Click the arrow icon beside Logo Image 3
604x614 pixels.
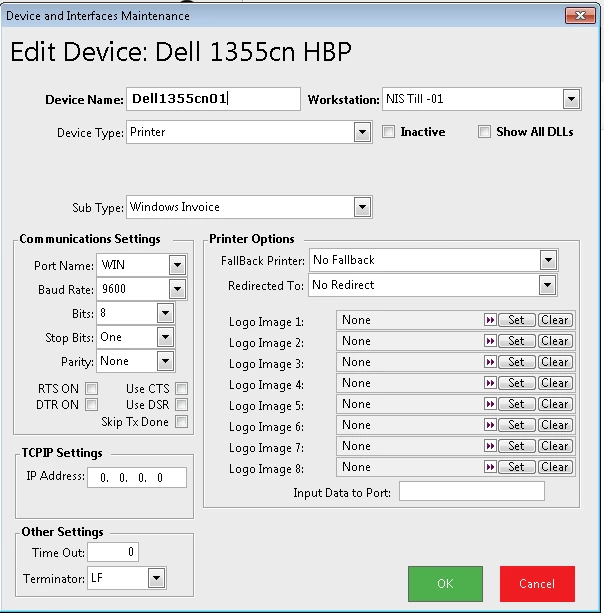(490, 363)
